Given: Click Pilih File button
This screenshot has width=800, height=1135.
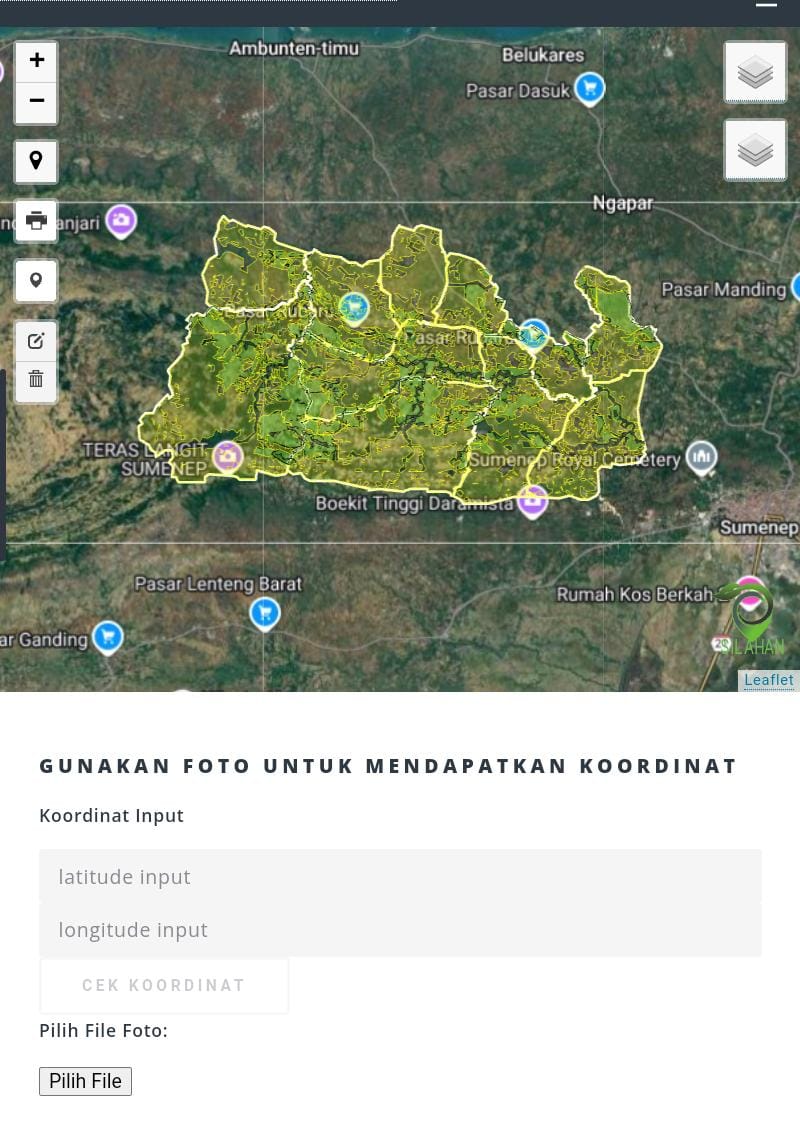Looking at the screenshot, I should pos(85,1081).
